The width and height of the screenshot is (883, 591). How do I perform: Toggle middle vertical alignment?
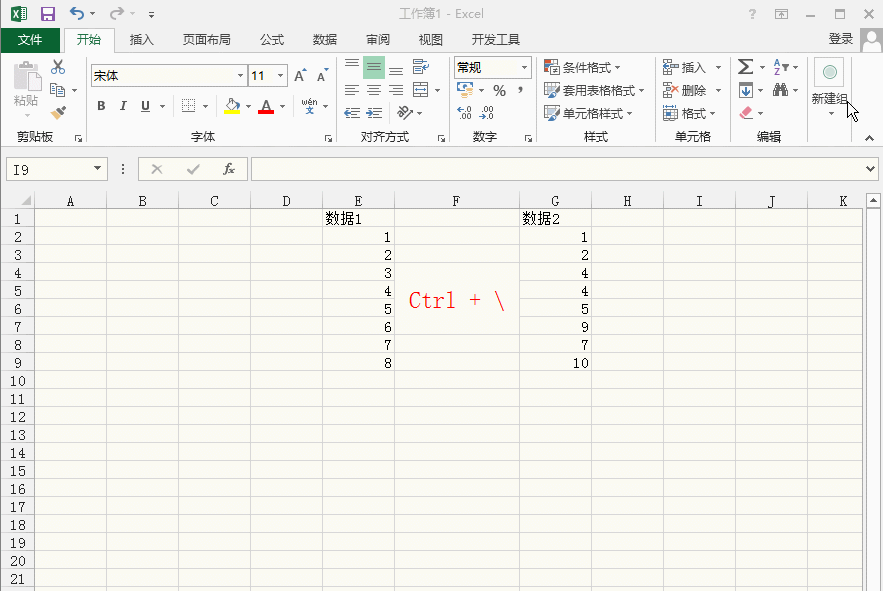click(x=374, y=67)
